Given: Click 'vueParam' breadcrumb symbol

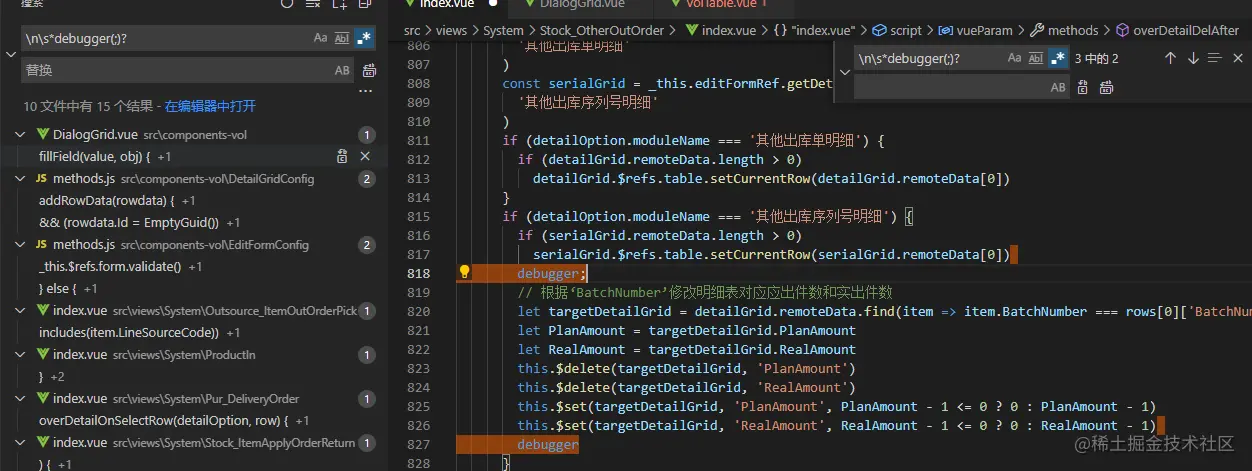Looking at the screenshot, I should coord(974,30).
